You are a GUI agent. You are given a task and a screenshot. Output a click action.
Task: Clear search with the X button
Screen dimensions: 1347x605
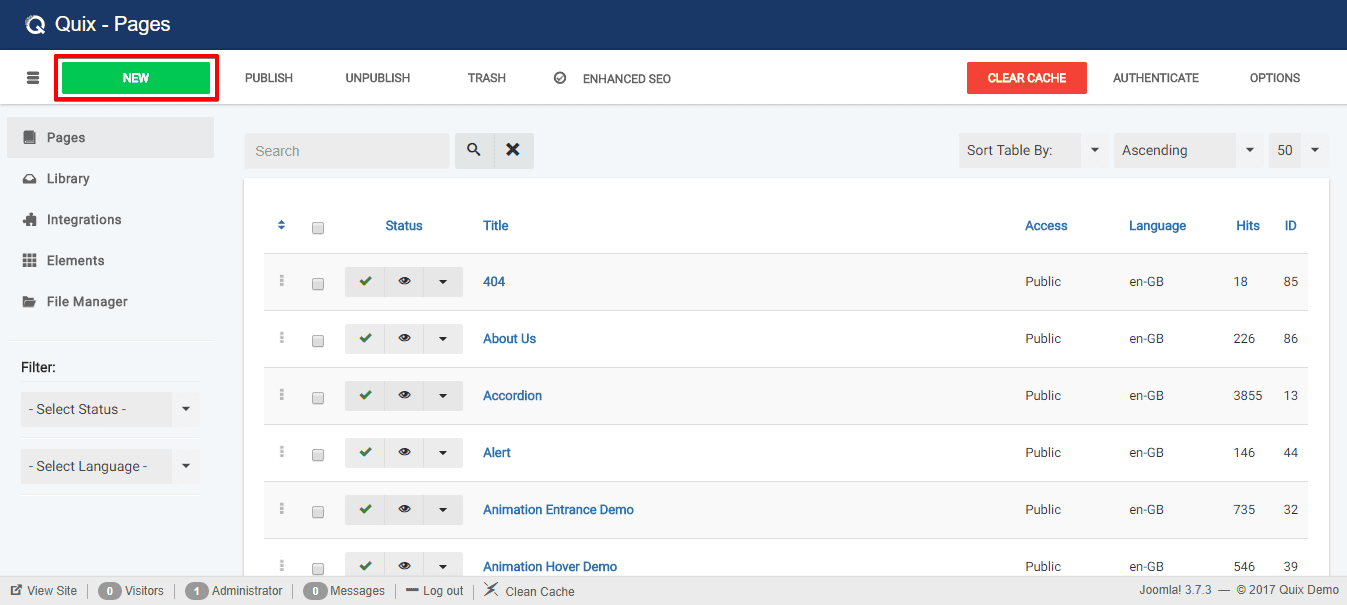point(513,150)
